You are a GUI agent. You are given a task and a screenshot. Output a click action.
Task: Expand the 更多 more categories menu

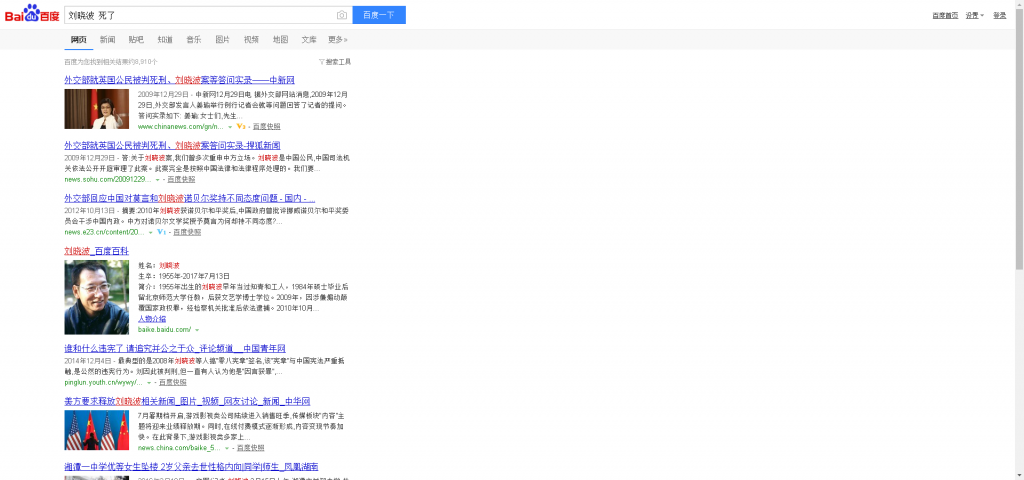click(x=338, y=40)
